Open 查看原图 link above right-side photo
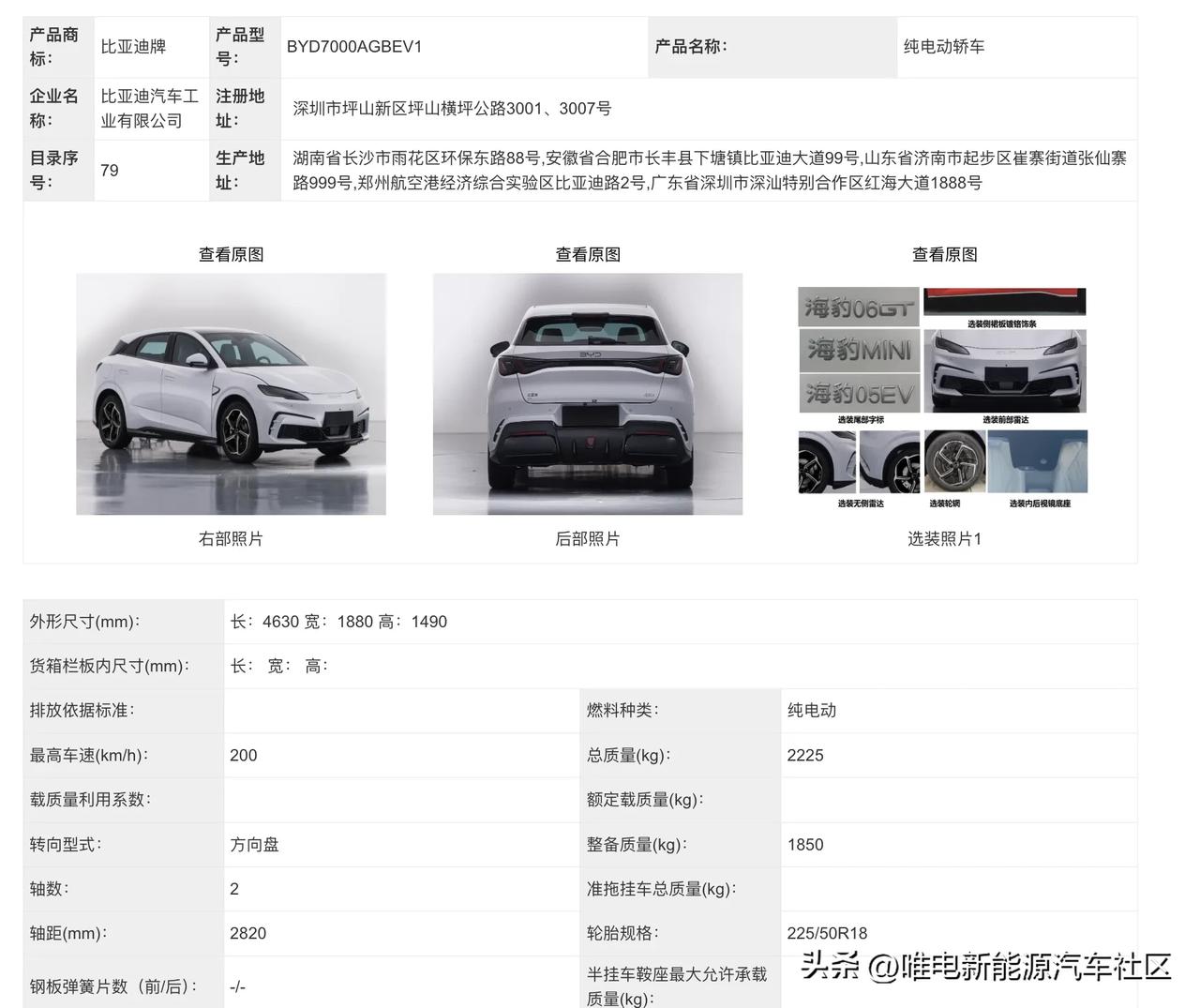This screenshot has width=1200, height=1008. 231,254
